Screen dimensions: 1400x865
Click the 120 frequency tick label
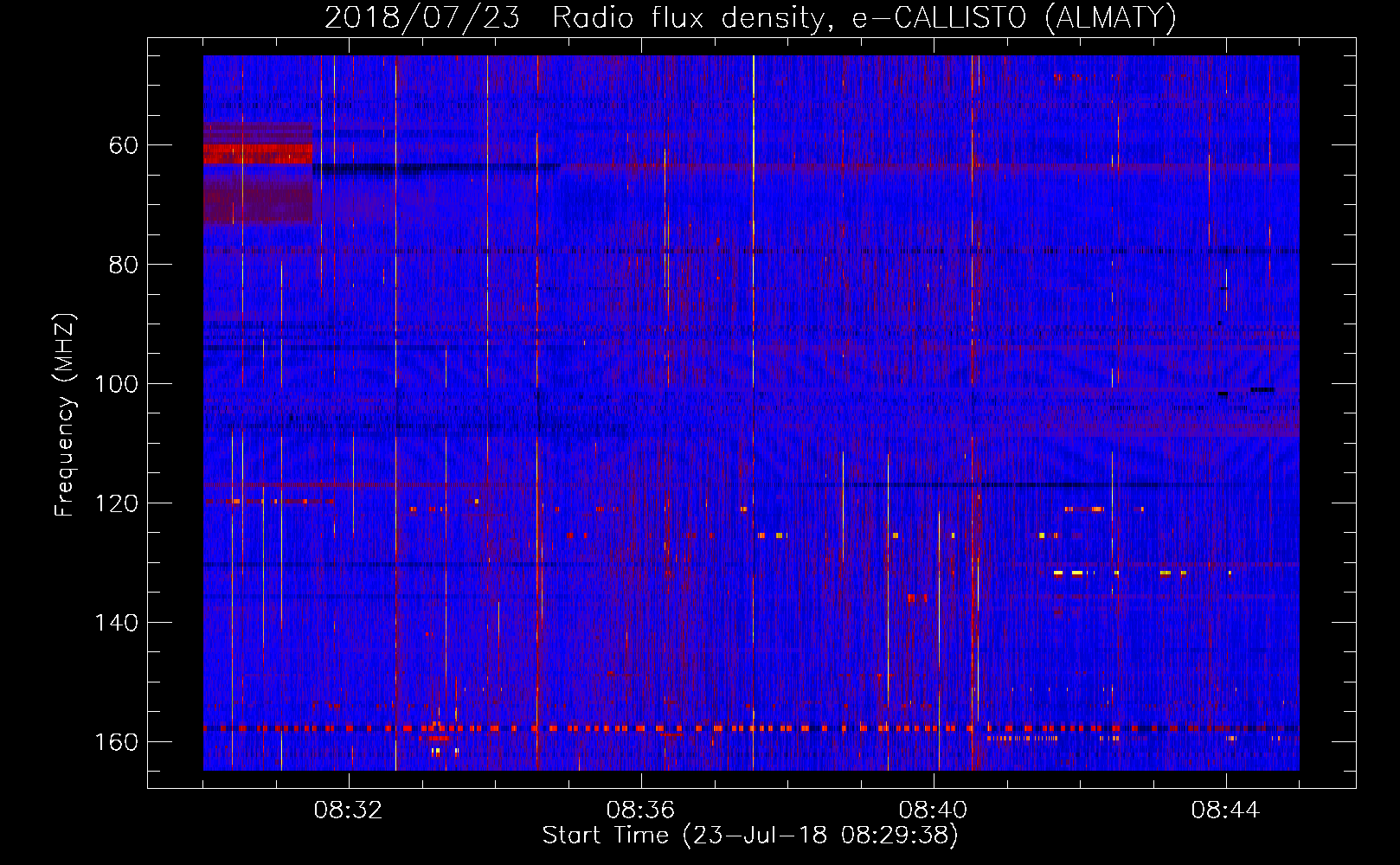click(x=116, y=503)
